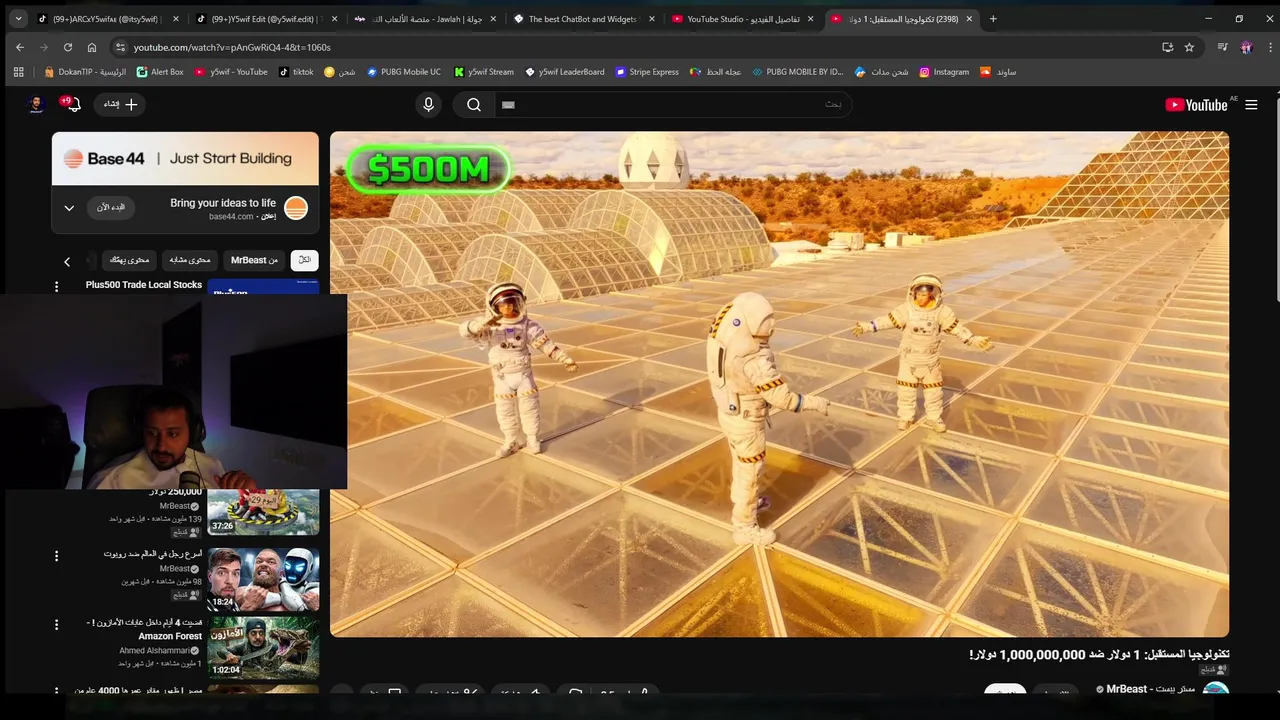Select the From MrBeast filter chip

254,260
